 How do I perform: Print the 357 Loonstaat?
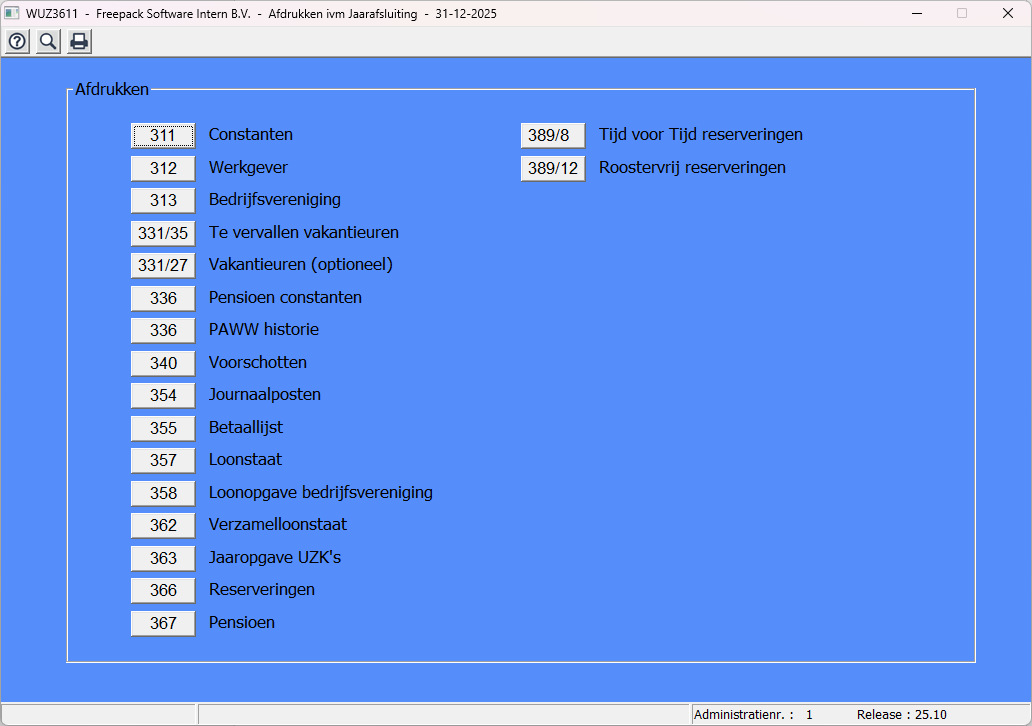[163, 460]
